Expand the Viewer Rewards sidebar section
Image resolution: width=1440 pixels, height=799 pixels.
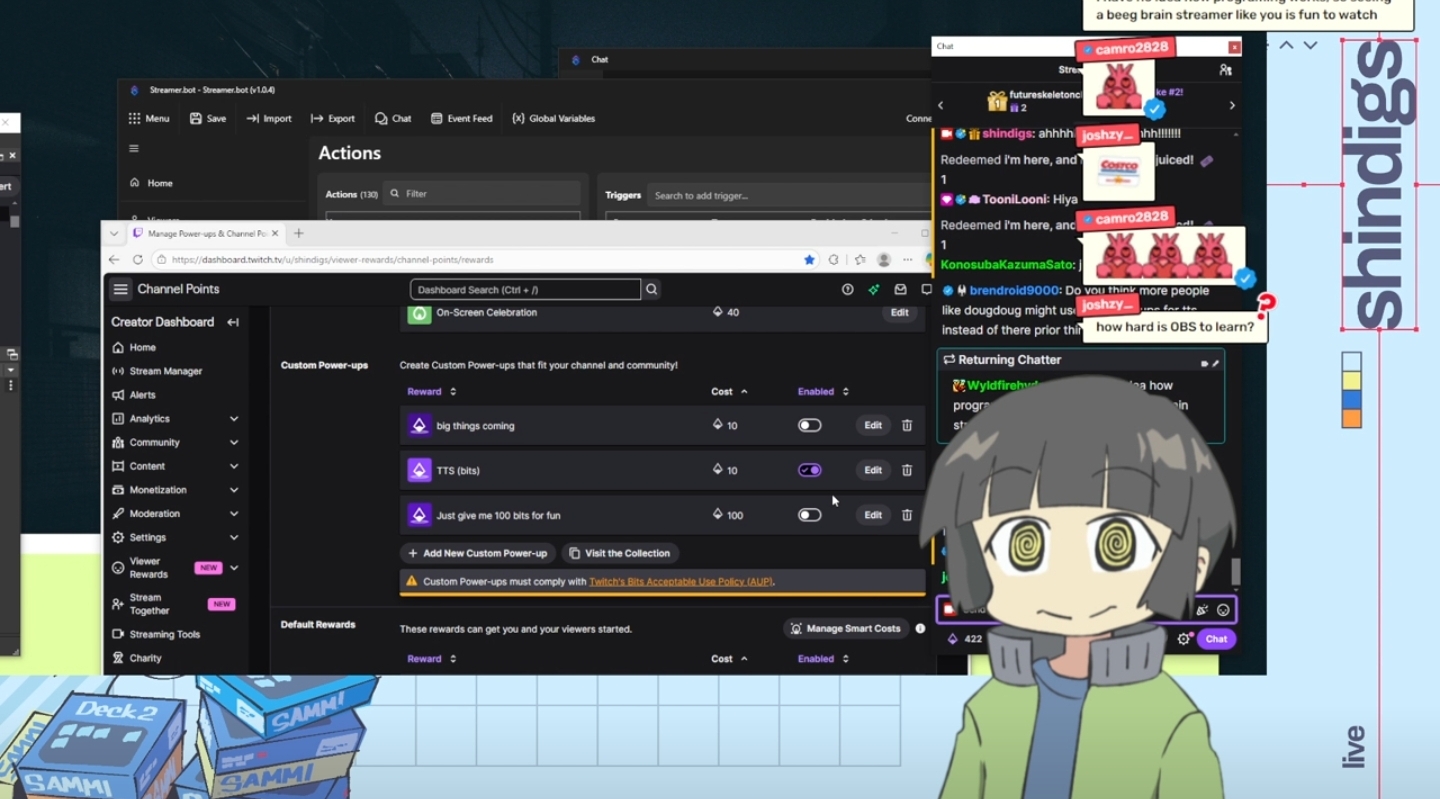(x=234, y=568)
